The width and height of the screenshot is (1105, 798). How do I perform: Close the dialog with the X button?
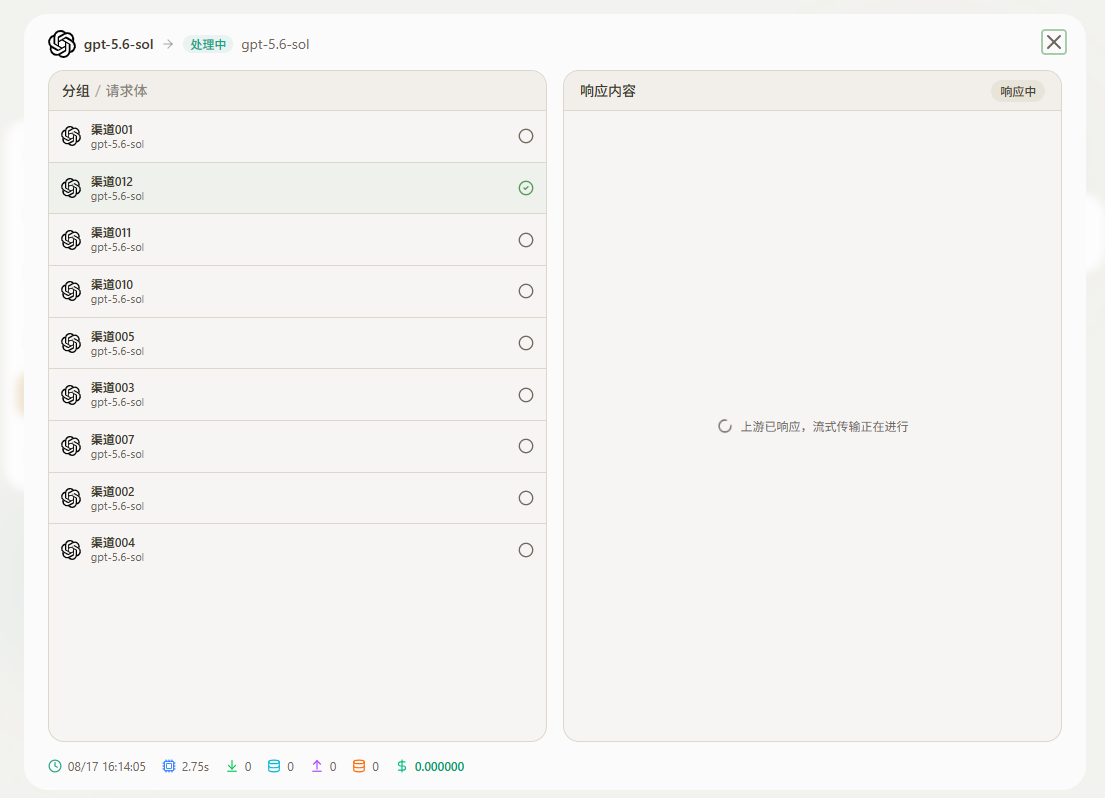[x=1054, y=42]
